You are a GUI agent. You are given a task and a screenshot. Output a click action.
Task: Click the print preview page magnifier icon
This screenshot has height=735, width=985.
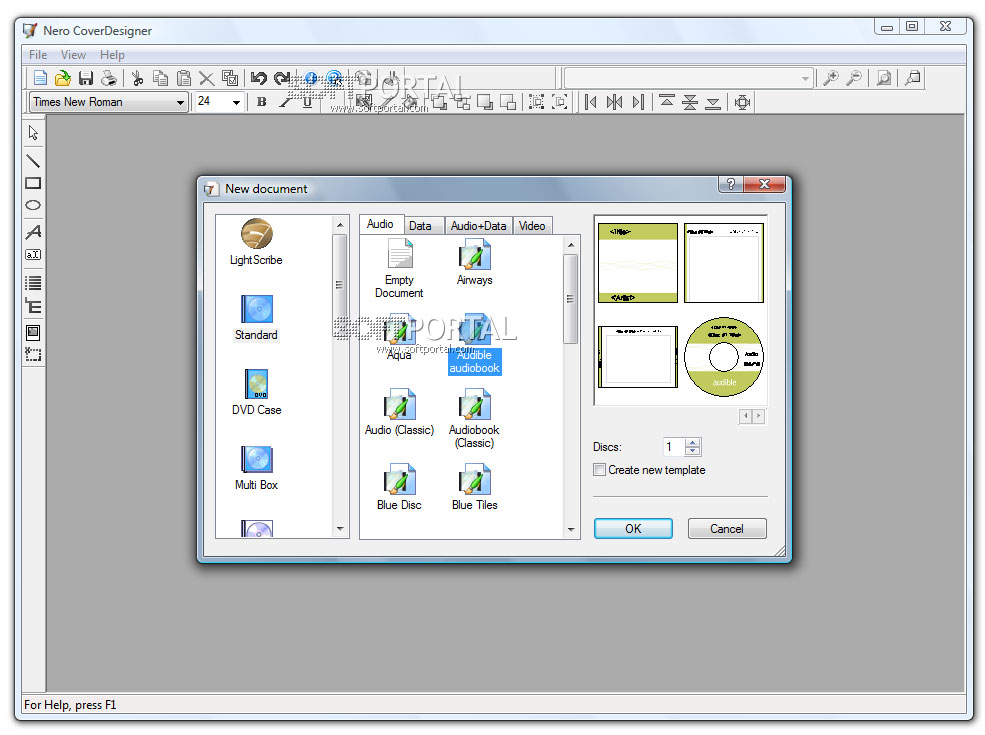click(x=883, y=78)
